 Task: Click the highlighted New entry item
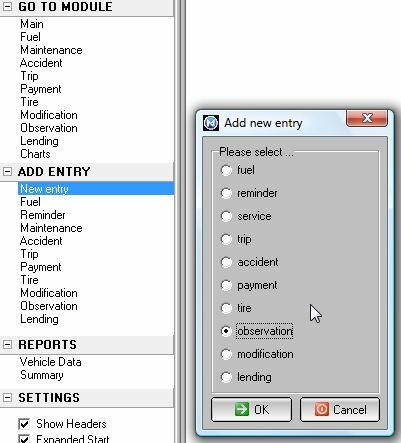click(96, 189)
